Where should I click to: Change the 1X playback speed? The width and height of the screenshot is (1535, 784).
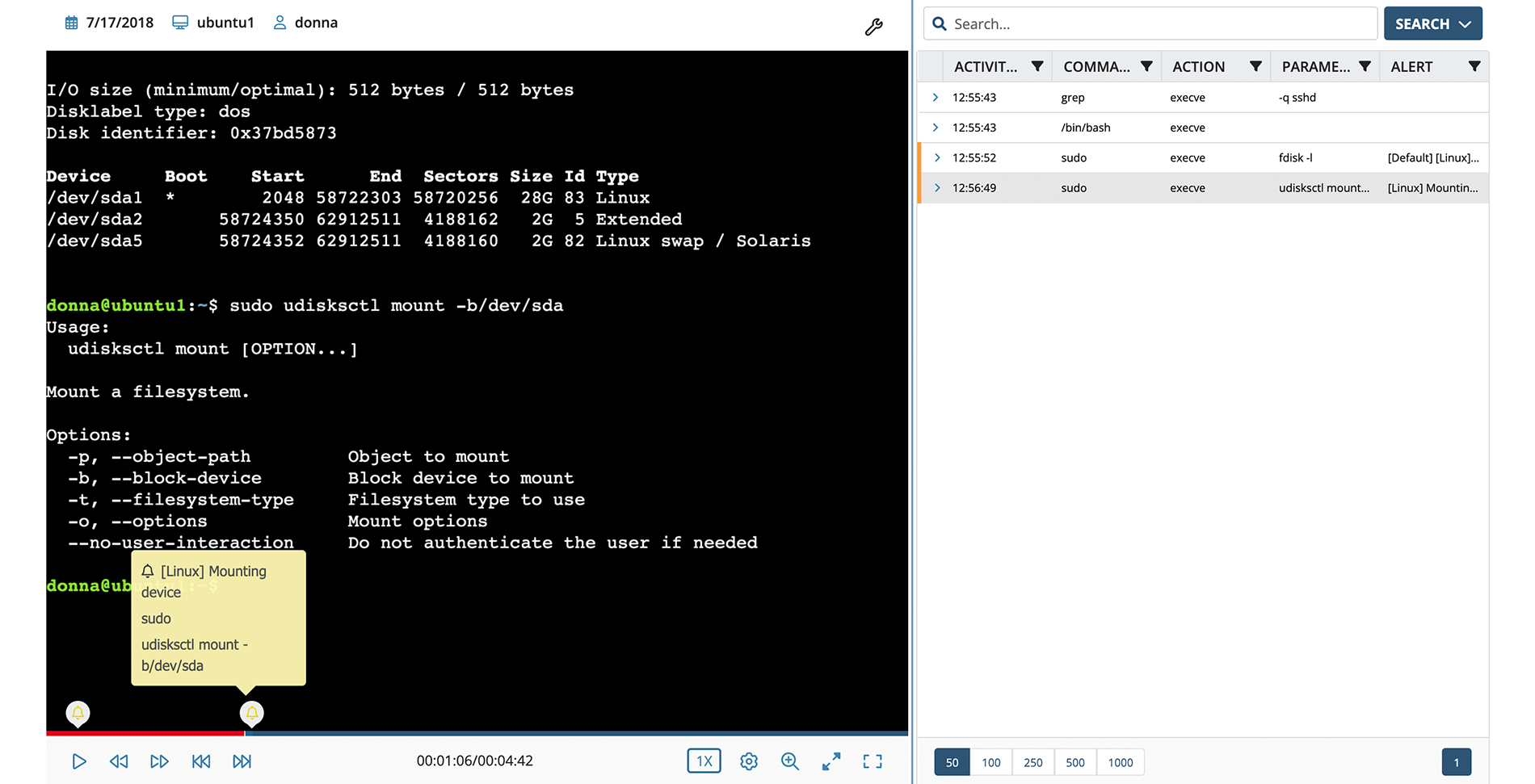pos(704,761)
